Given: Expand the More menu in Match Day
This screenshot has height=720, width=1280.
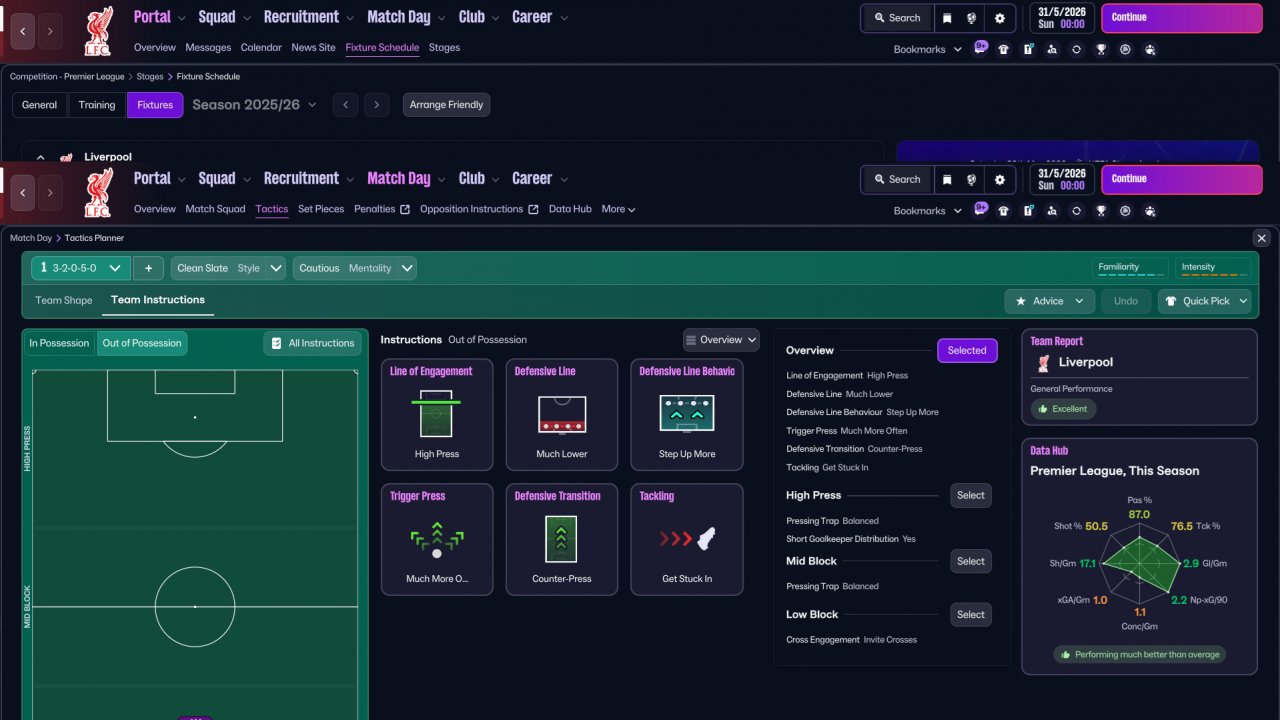Looking at the screenshot, I should [x=618, y=209].
